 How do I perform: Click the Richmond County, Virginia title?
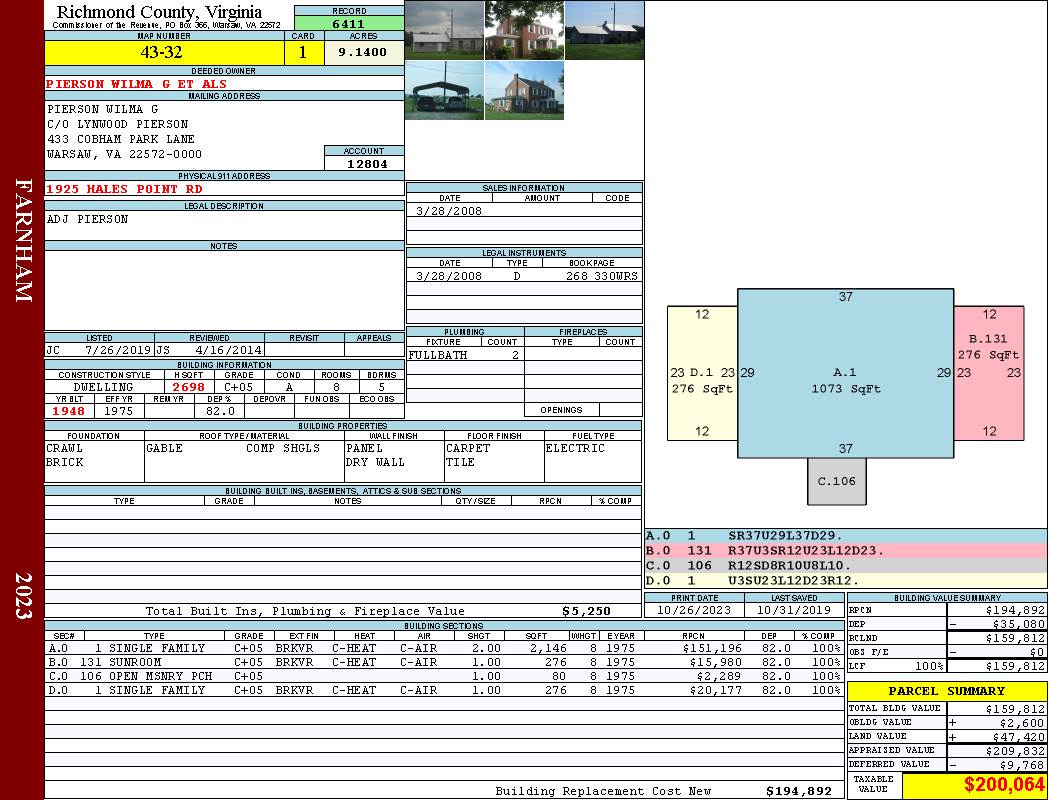159,12
